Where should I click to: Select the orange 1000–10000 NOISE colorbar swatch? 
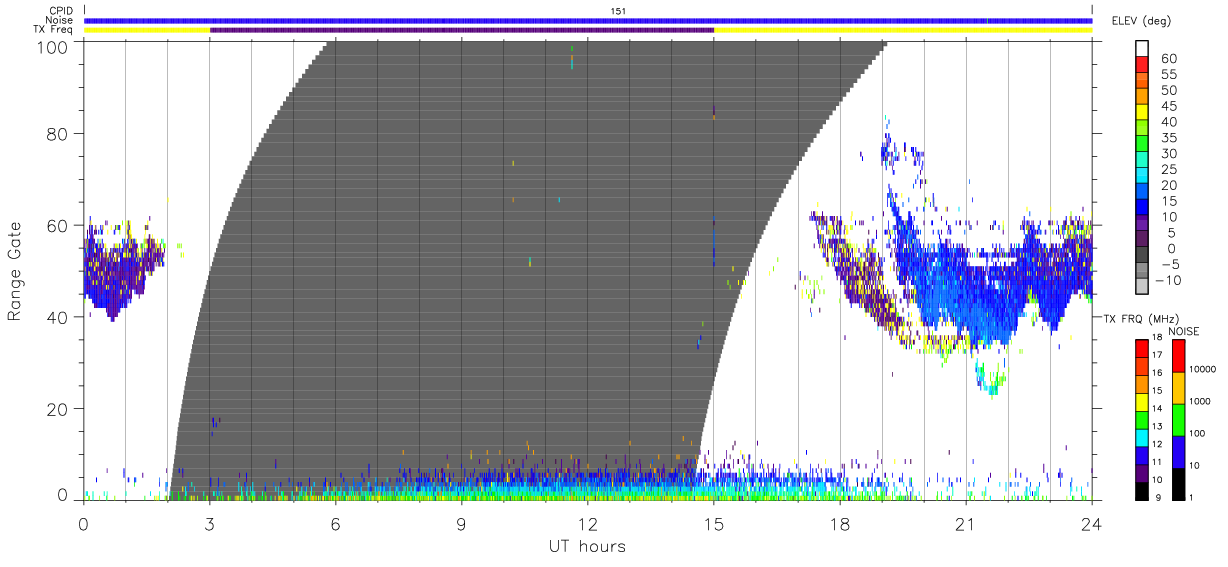coord(1178,388)
